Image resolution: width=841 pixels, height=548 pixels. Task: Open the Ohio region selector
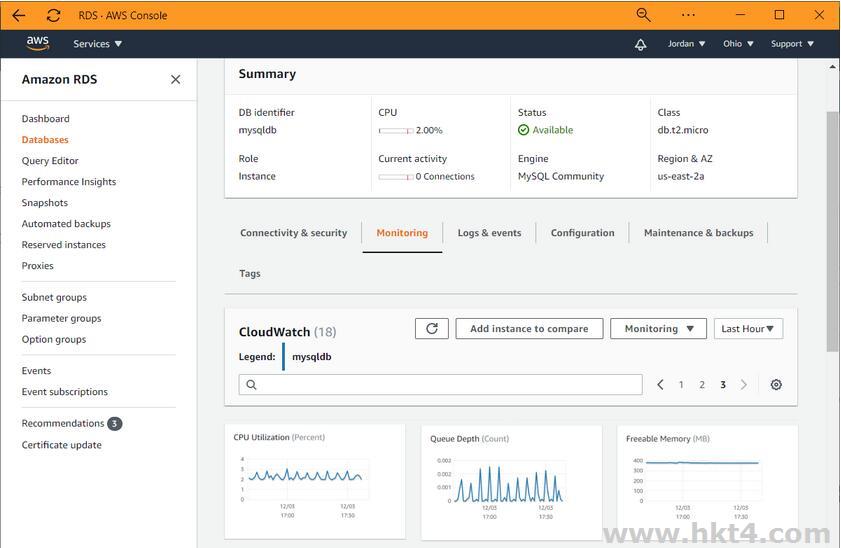coord(738,44)
